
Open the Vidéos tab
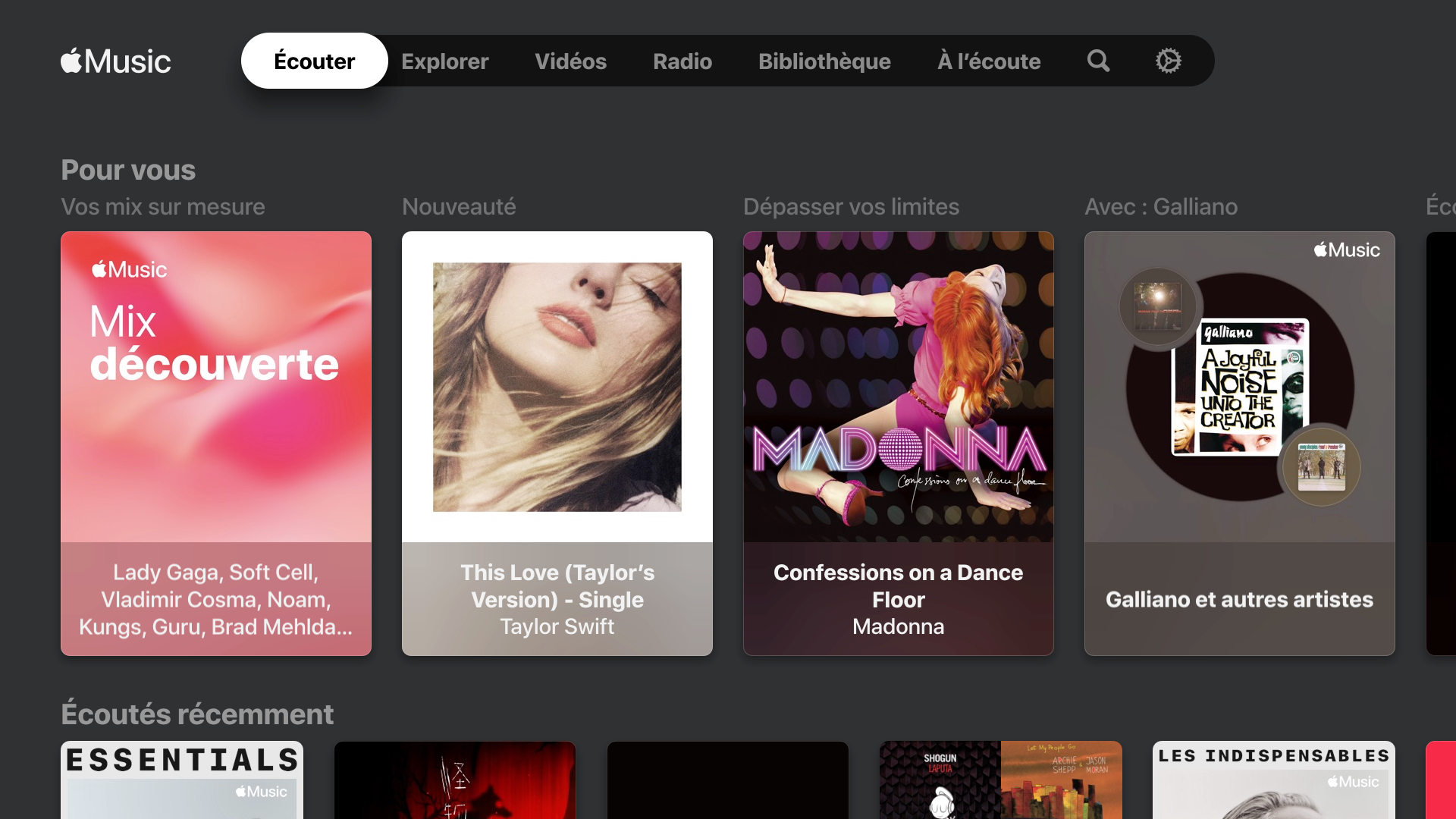(571, 61)
